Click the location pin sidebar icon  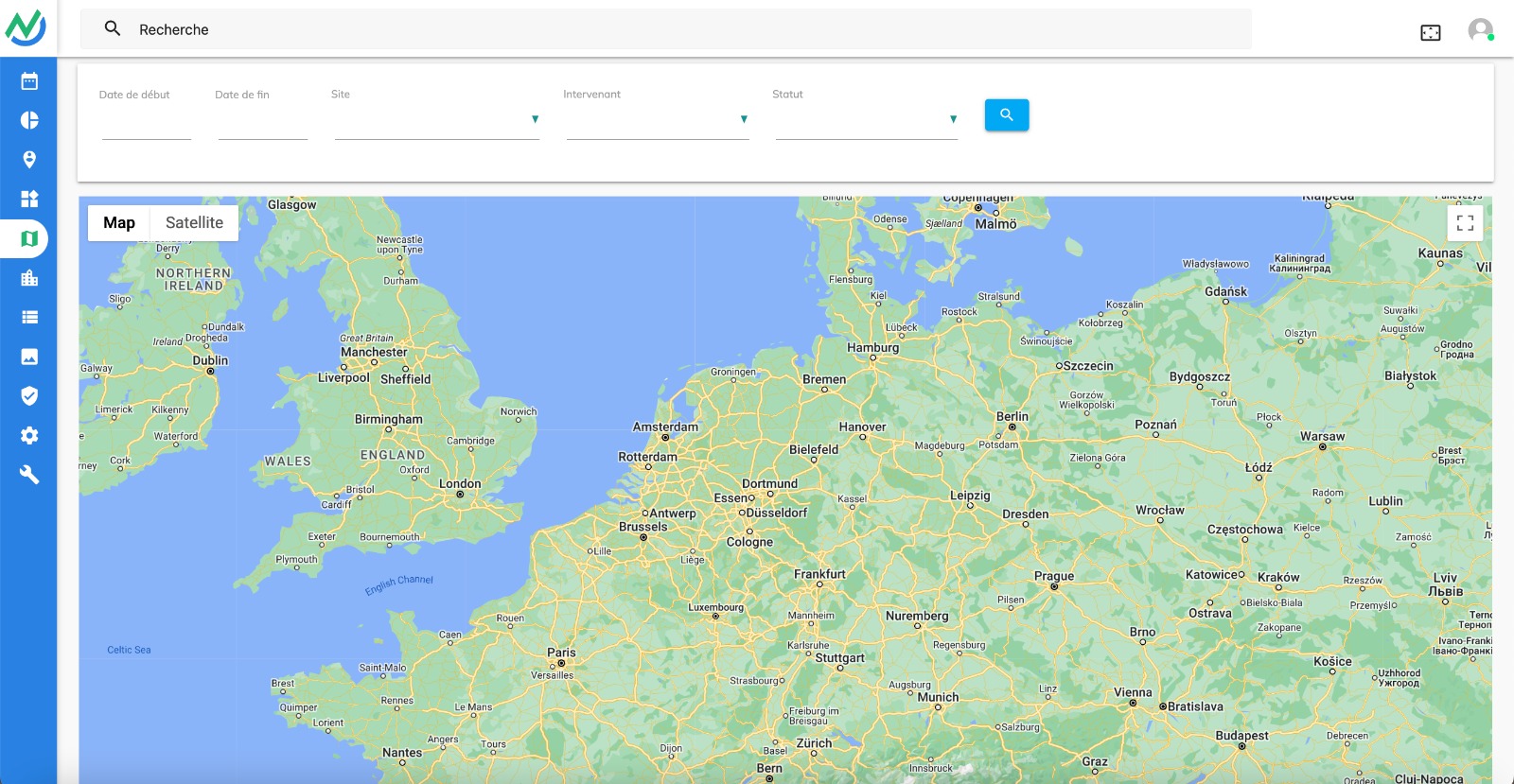(29, 160)
